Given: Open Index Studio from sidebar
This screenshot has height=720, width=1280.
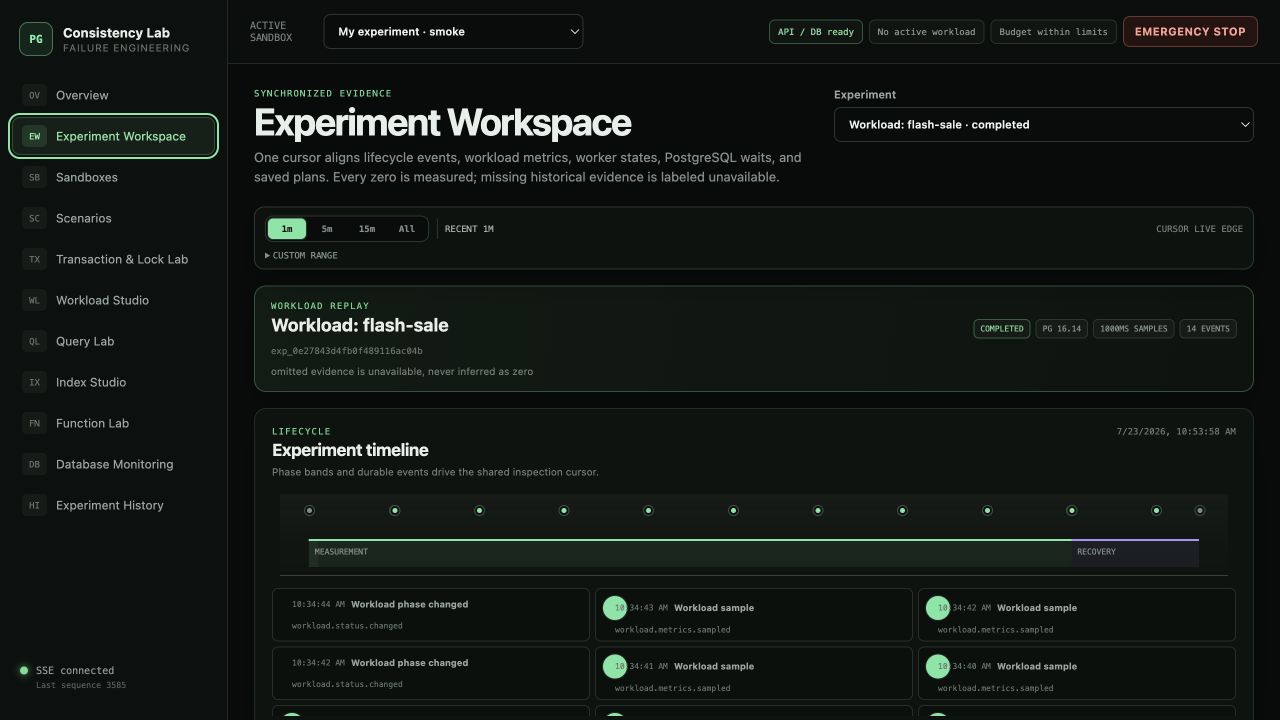Looking at the screenshot, I should 113,382.
